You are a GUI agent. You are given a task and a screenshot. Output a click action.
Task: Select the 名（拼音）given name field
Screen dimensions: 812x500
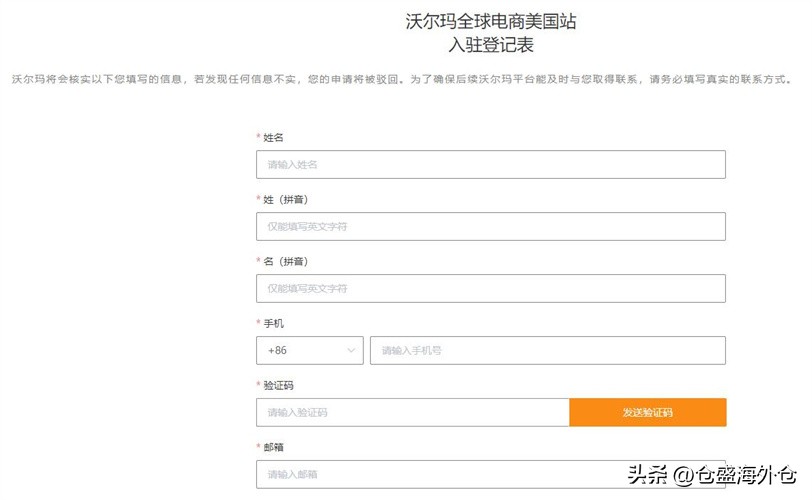[490, 288]
